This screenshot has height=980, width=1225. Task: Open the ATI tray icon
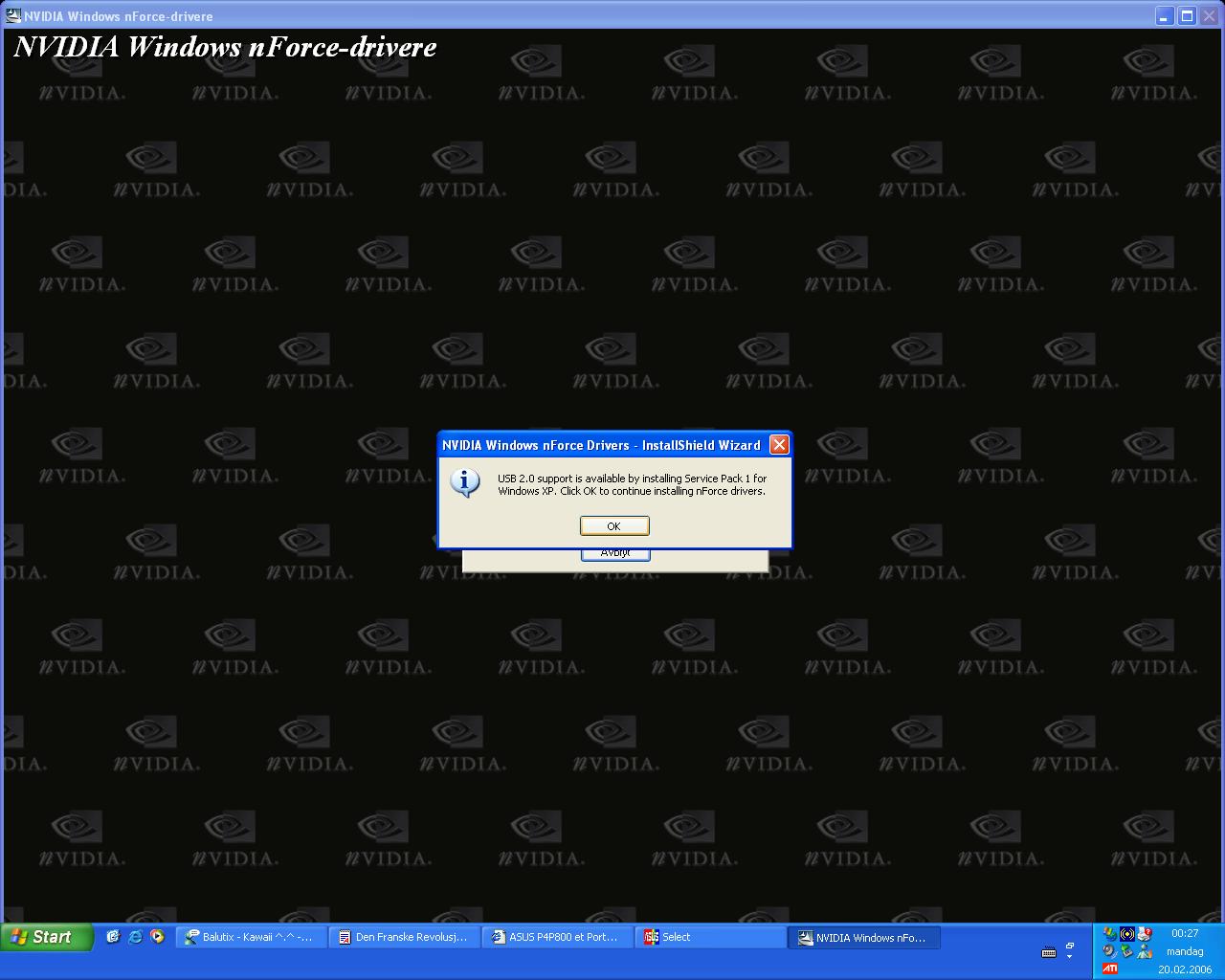(1110, 969)
